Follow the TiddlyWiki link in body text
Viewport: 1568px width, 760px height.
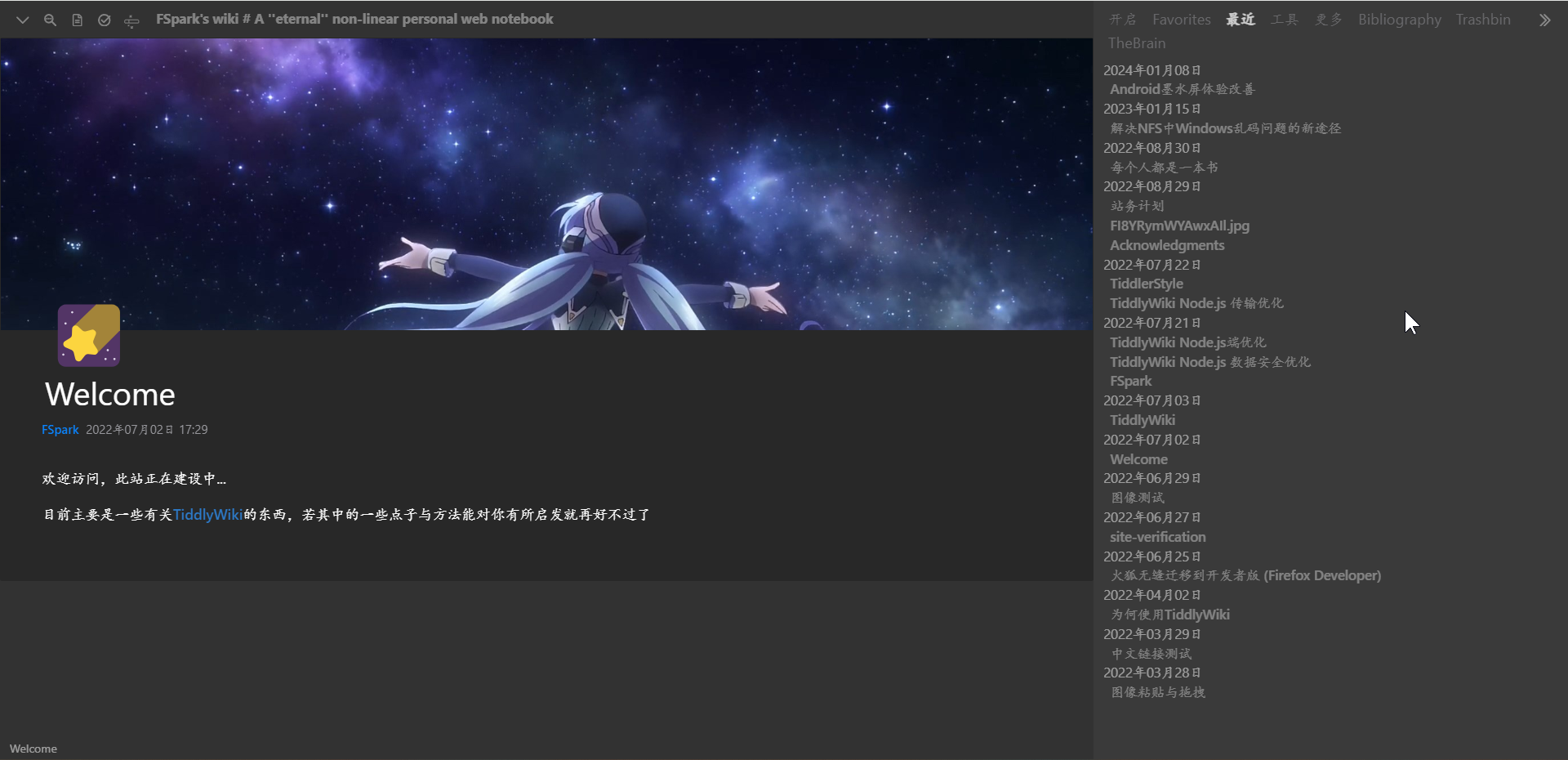[207, 515]
